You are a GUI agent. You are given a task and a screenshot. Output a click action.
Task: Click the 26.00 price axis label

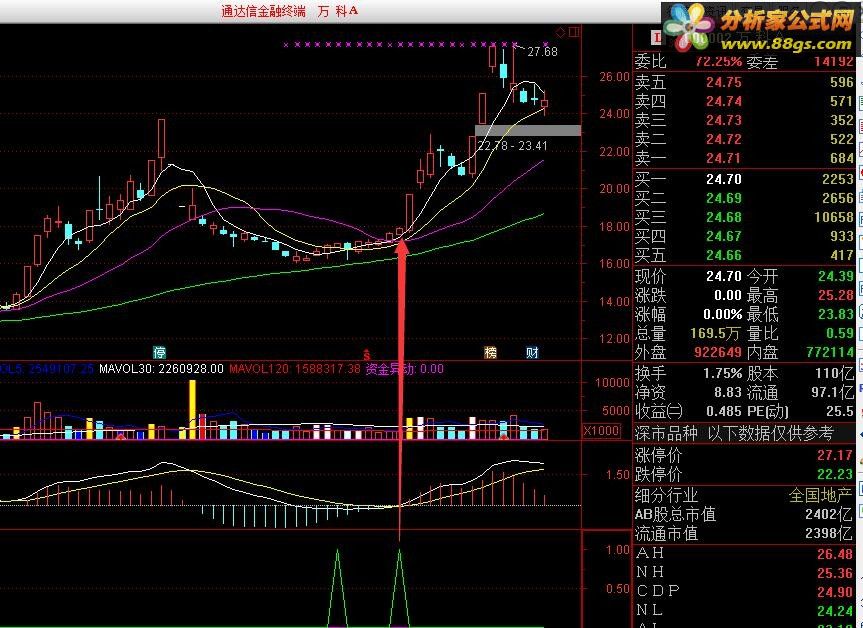tap(614, 77)
